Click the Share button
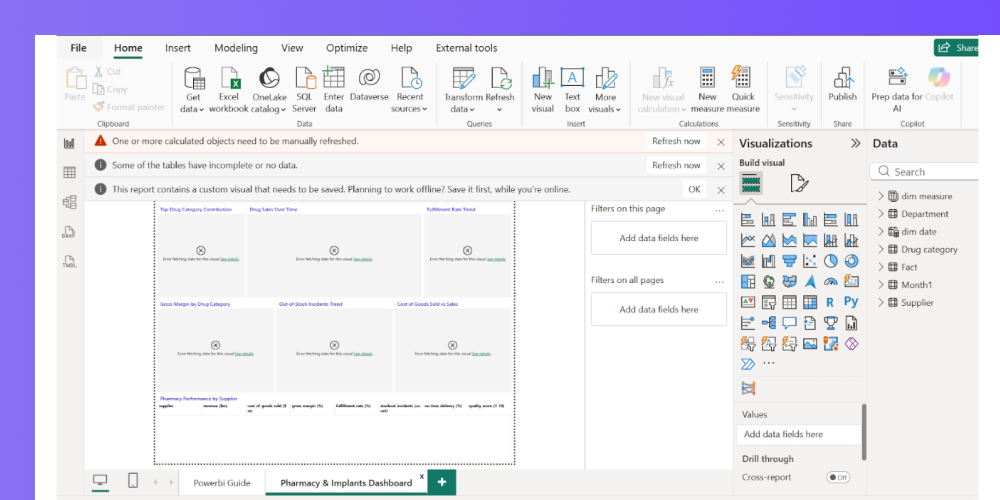Image resolution: width=1000 pixels, height=500 pixels. point(956,48)
